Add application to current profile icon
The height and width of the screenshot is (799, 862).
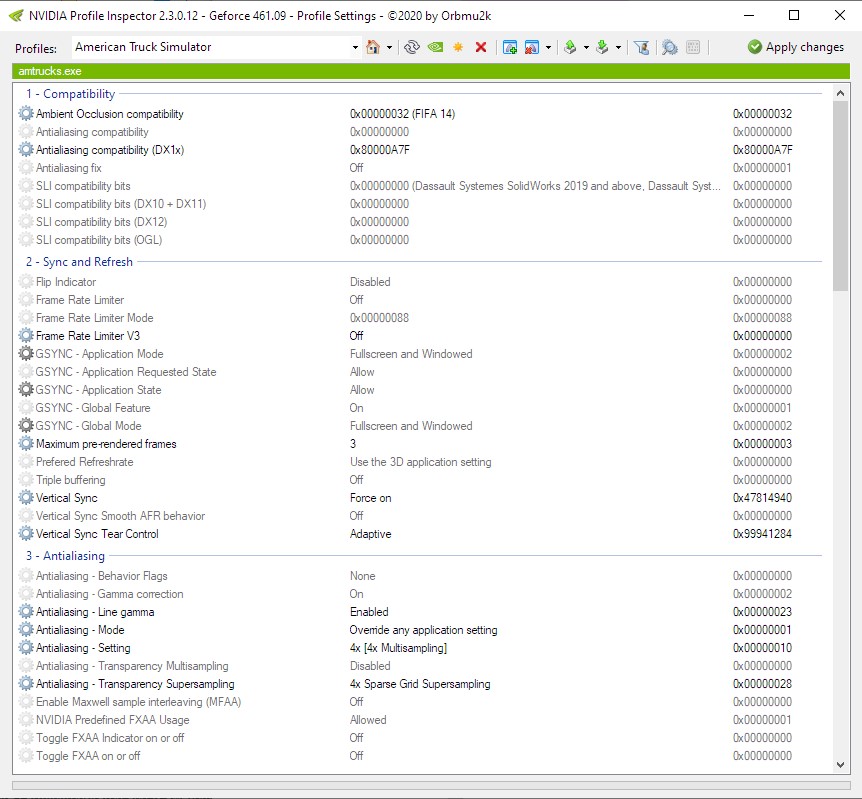coord(510,47)
